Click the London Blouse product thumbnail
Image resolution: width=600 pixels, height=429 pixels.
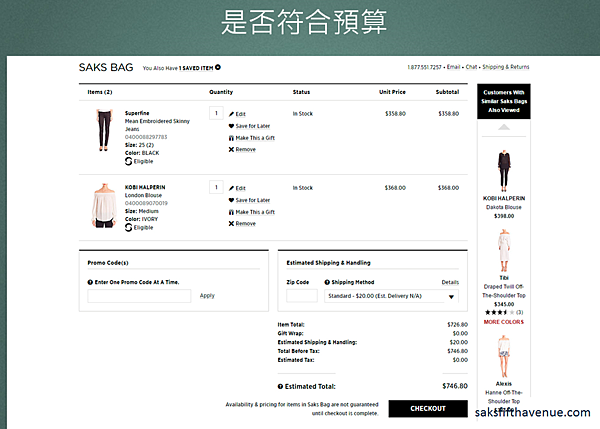pos(104,206)
